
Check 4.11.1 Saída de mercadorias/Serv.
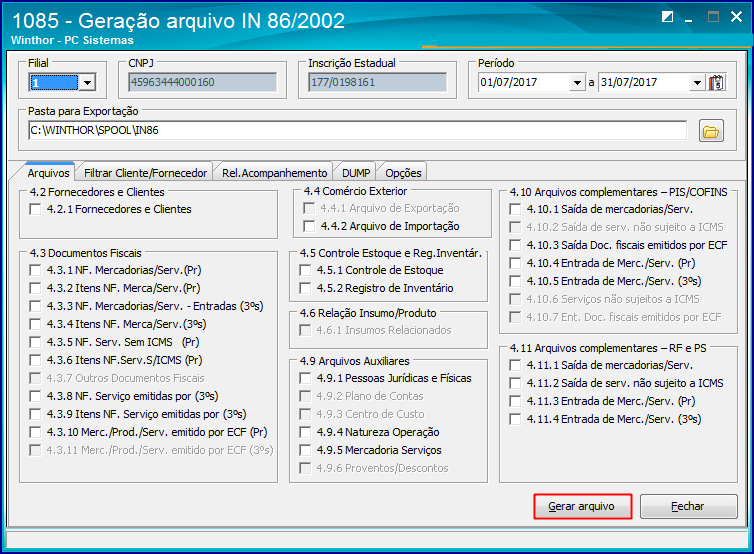click(515, 365)
